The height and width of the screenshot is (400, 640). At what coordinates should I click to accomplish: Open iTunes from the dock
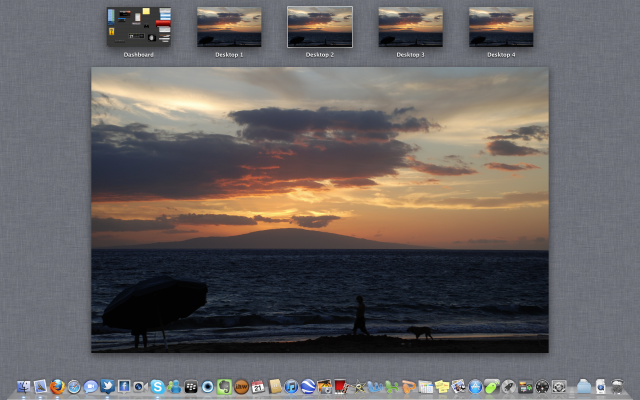pos(291,386)
